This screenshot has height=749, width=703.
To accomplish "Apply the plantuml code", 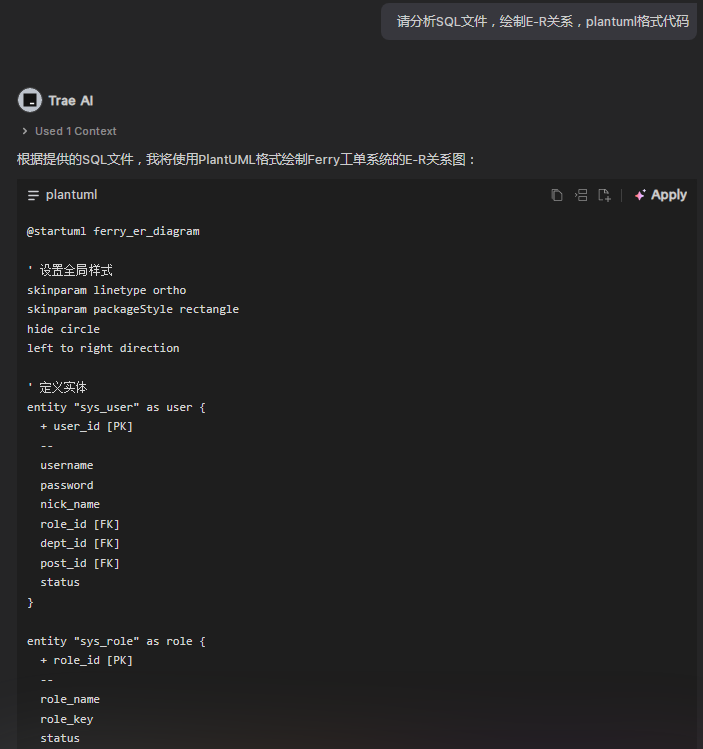I will (660, 195).
